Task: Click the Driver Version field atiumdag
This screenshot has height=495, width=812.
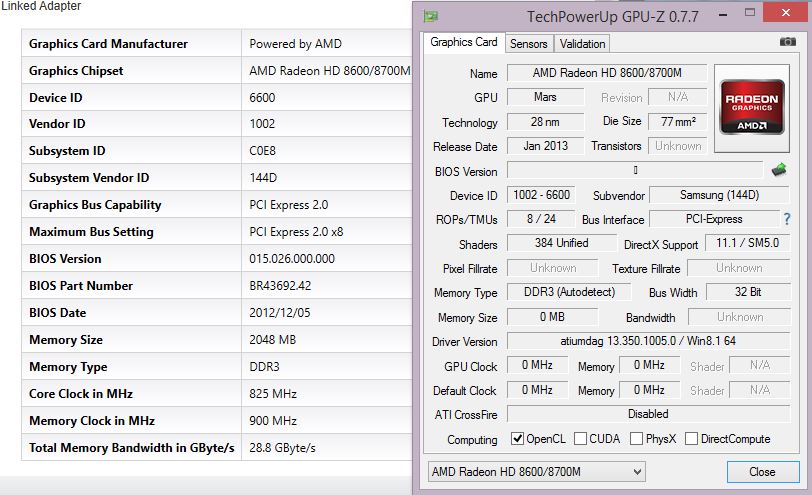Action: (648, 341)
